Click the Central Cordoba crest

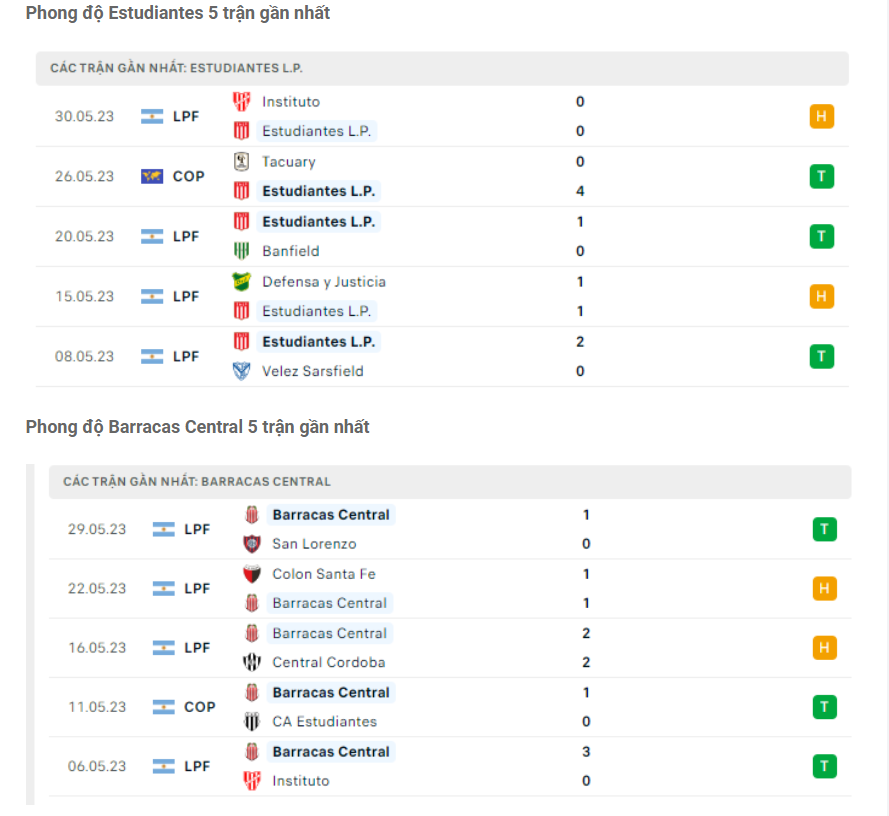pyautogui.click(x=252, y=662)
